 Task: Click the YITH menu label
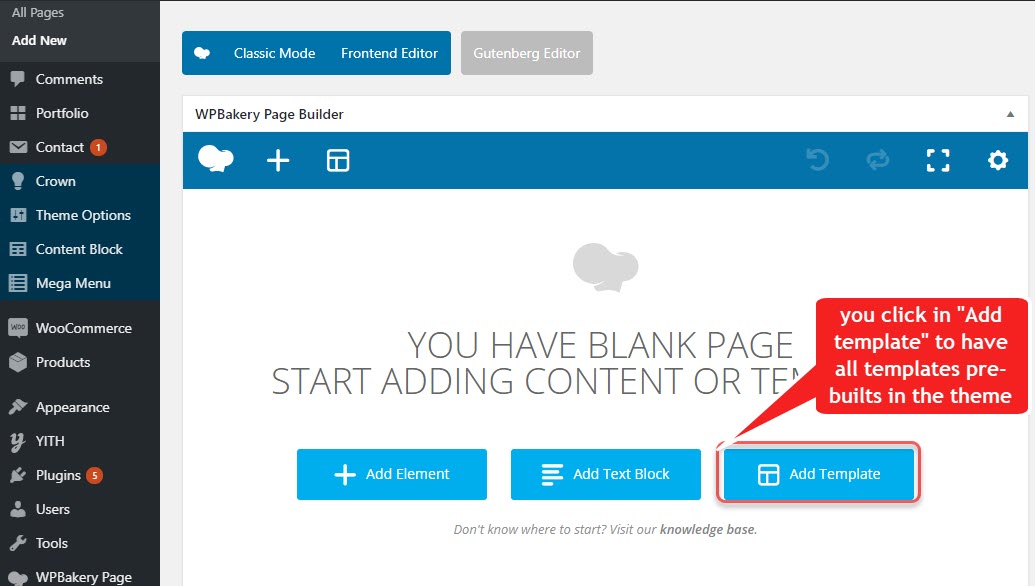tap(50, 441)
